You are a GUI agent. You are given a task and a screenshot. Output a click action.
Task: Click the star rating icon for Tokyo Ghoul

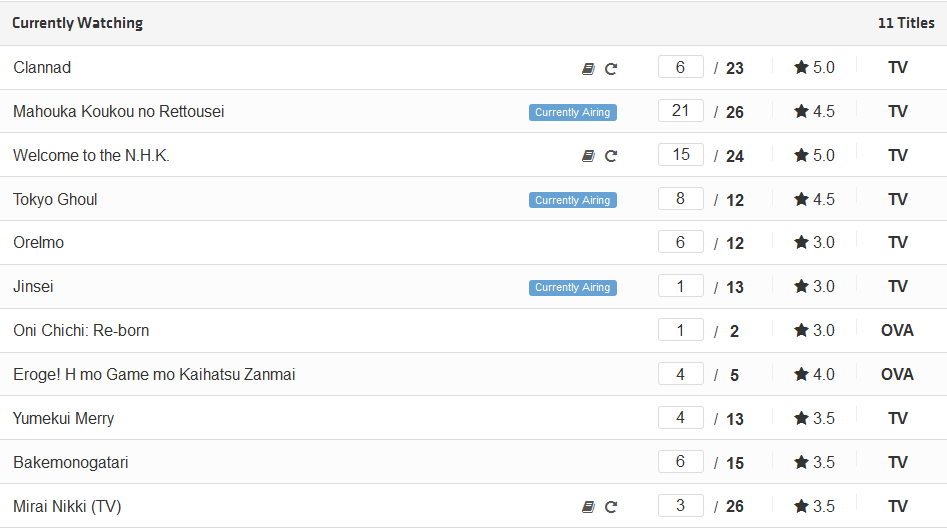[x=801, y=199]
